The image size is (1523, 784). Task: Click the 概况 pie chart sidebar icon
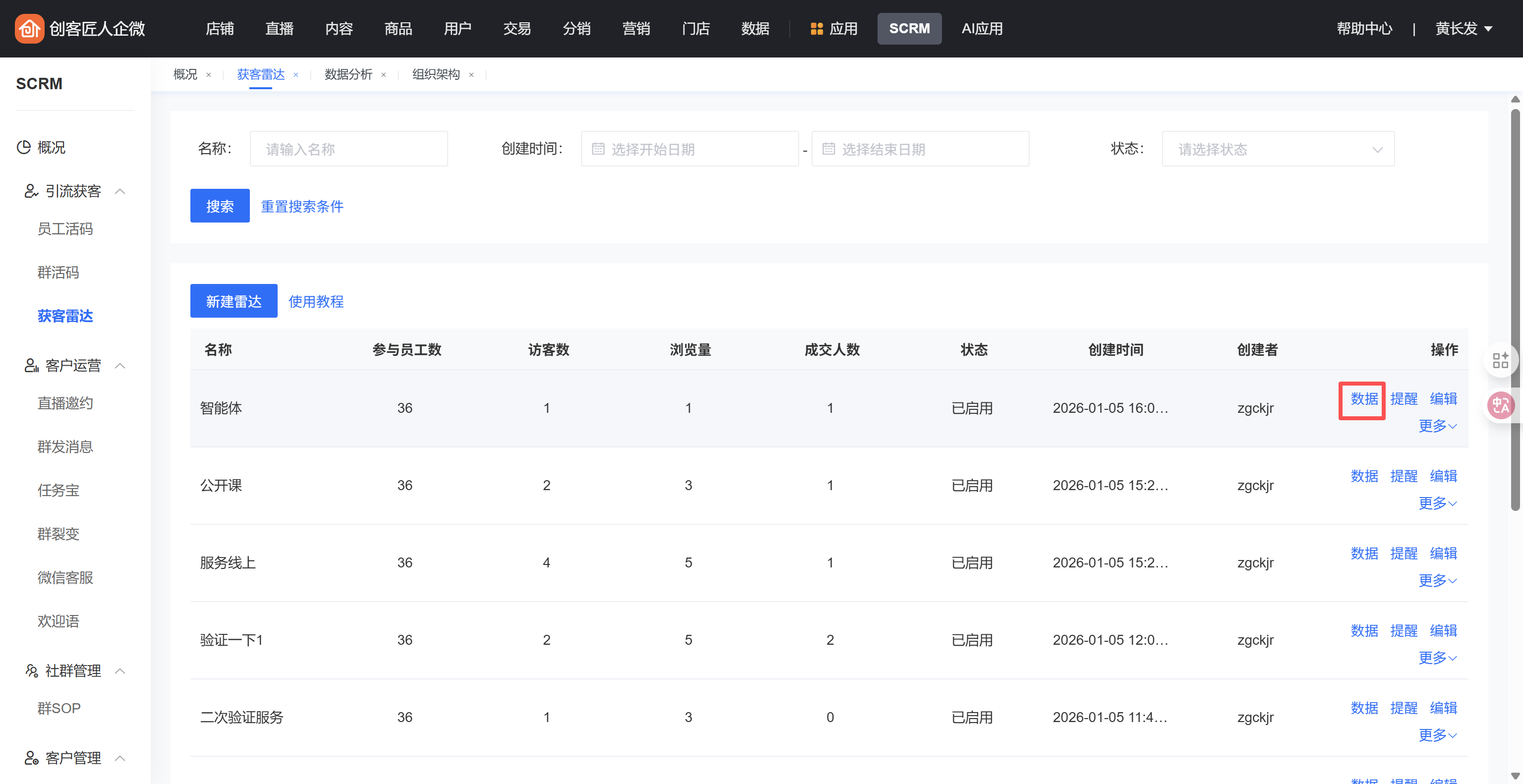24,147
